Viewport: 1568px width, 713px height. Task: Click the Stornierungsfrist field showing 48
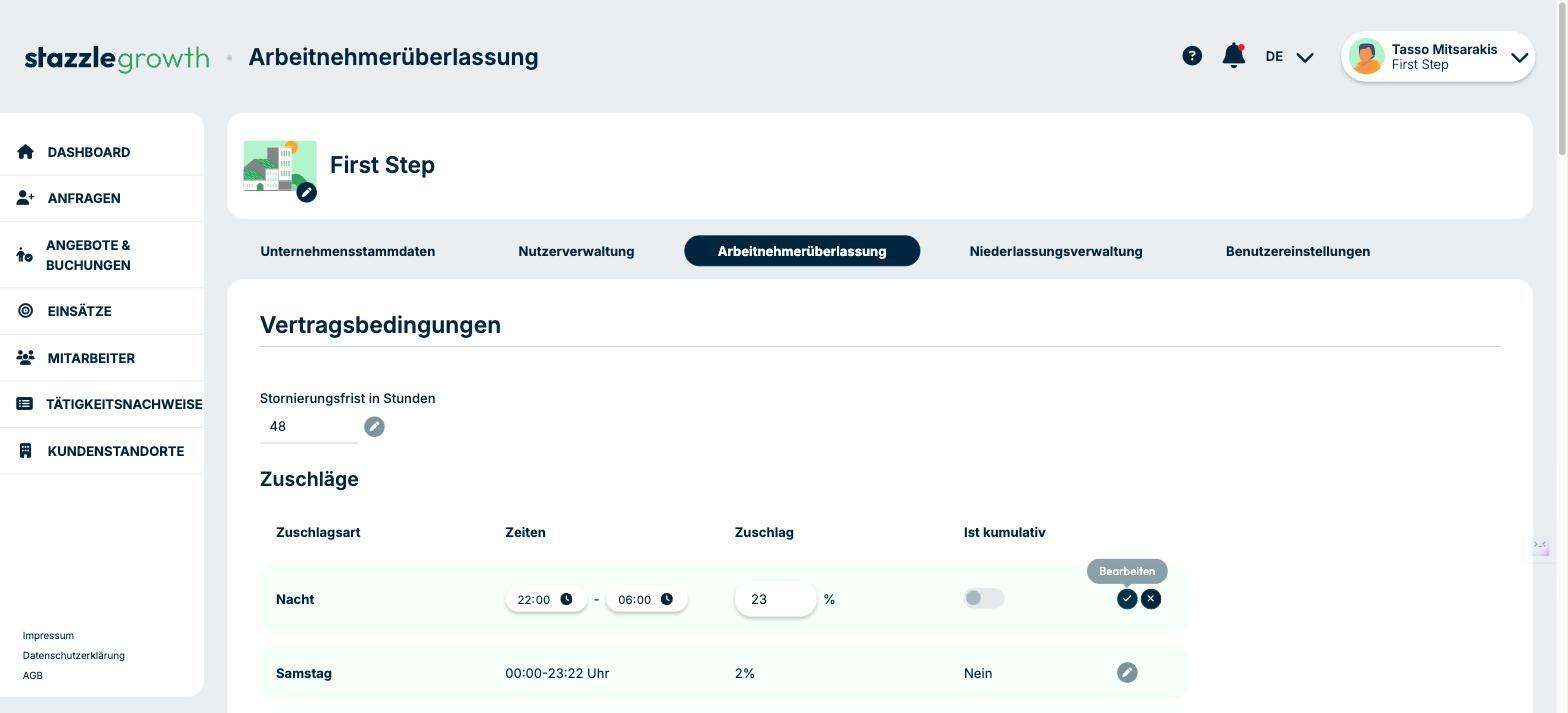point(308,427)
